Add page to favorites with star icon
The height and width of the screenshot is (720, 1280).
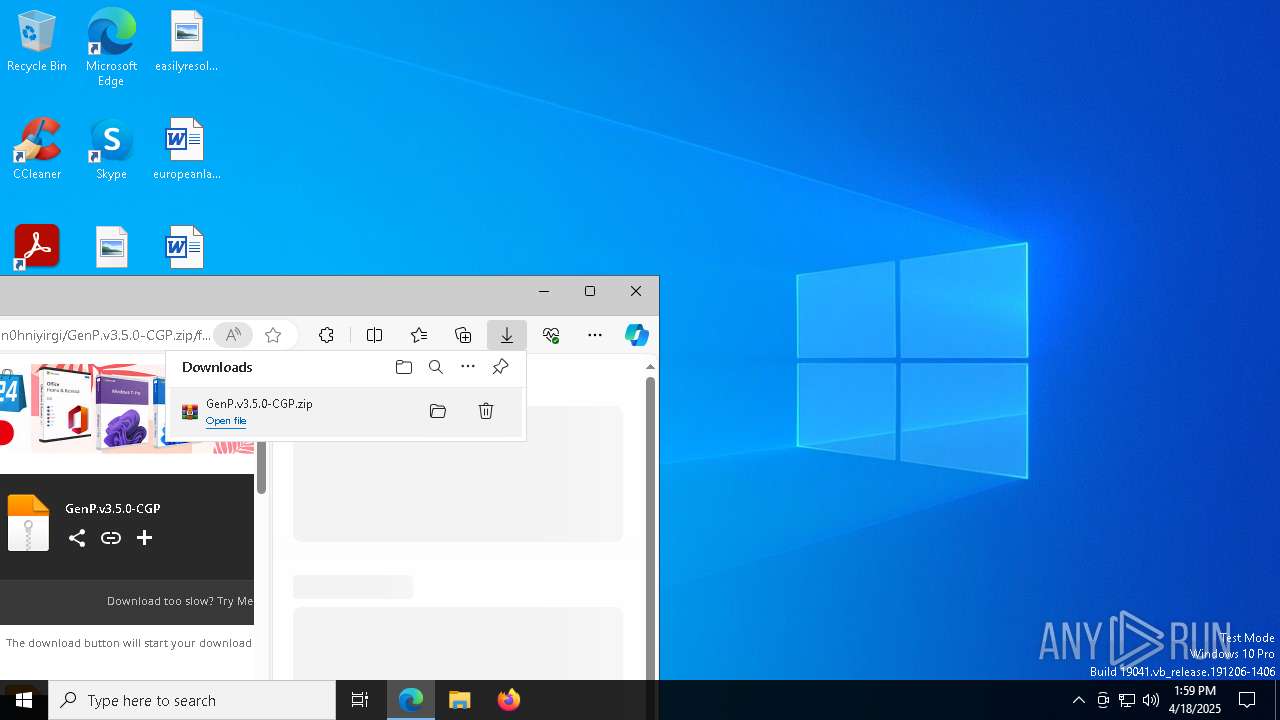click(x=273, y=335)
